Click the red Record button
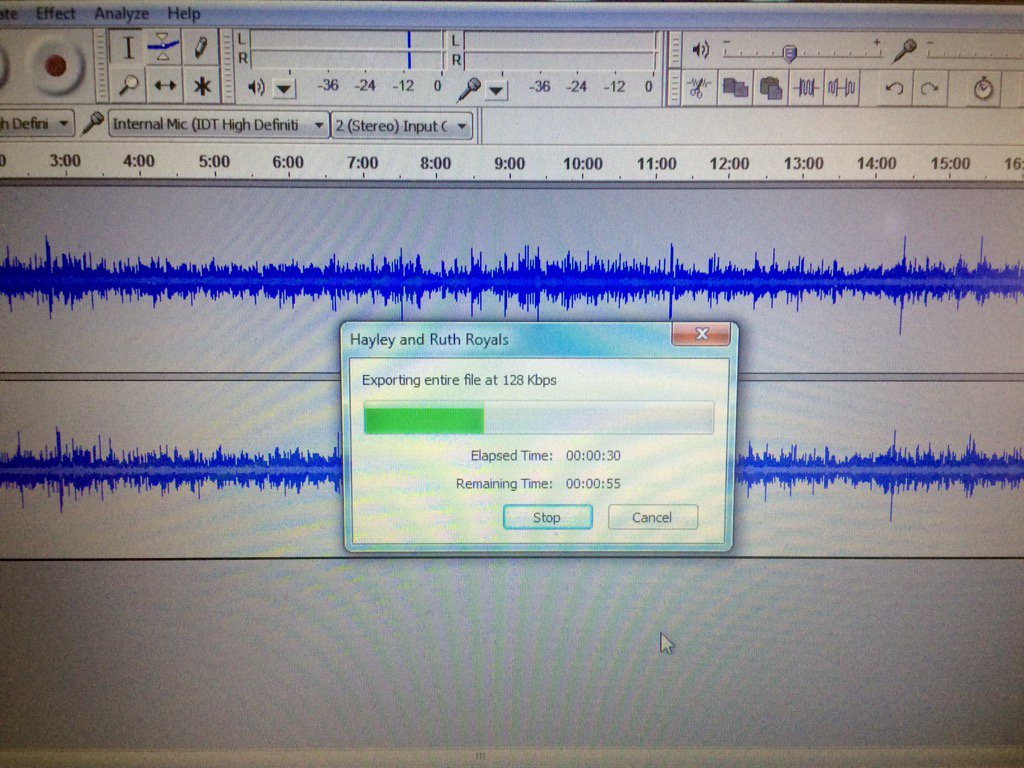Viewport: 1024px width, 768px height. coord(56,65)
